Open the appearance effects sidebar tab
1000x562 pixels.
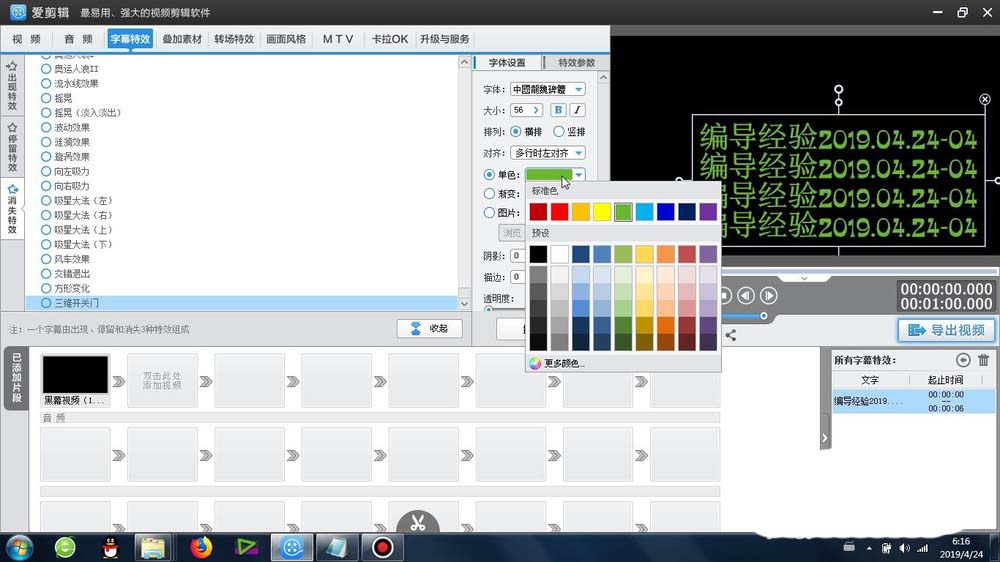point(12,85)
